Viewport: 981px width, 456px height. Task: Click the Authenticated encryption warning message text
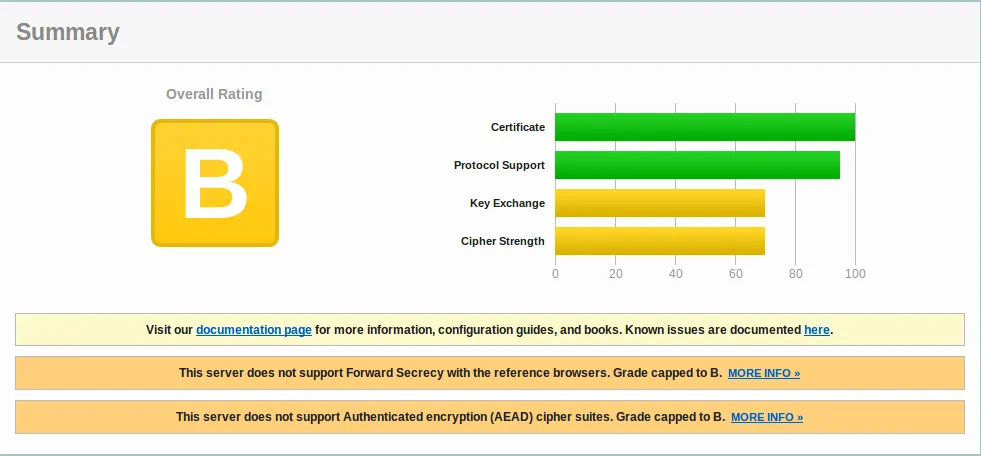pyautogui.click(x=450, y=417)
